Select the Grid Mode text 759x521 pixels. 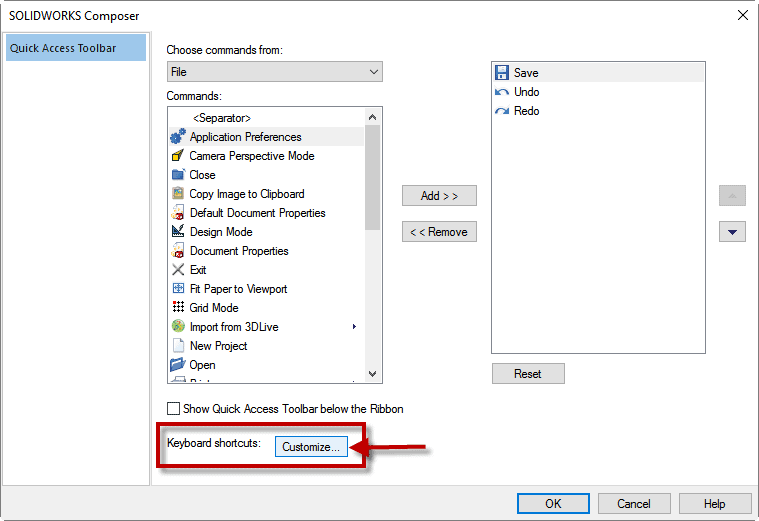coord(214,308)
